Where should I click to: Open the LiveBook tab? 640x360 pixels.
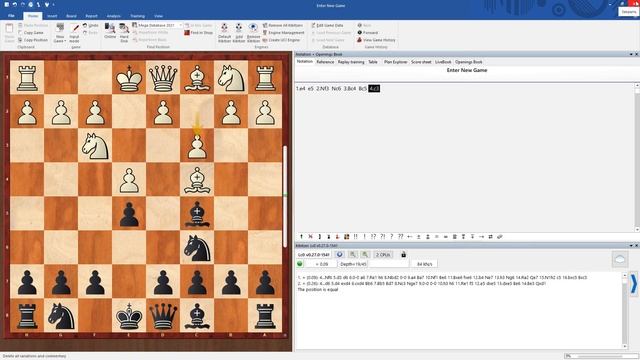pyautogui.click(x=443, y=62)
